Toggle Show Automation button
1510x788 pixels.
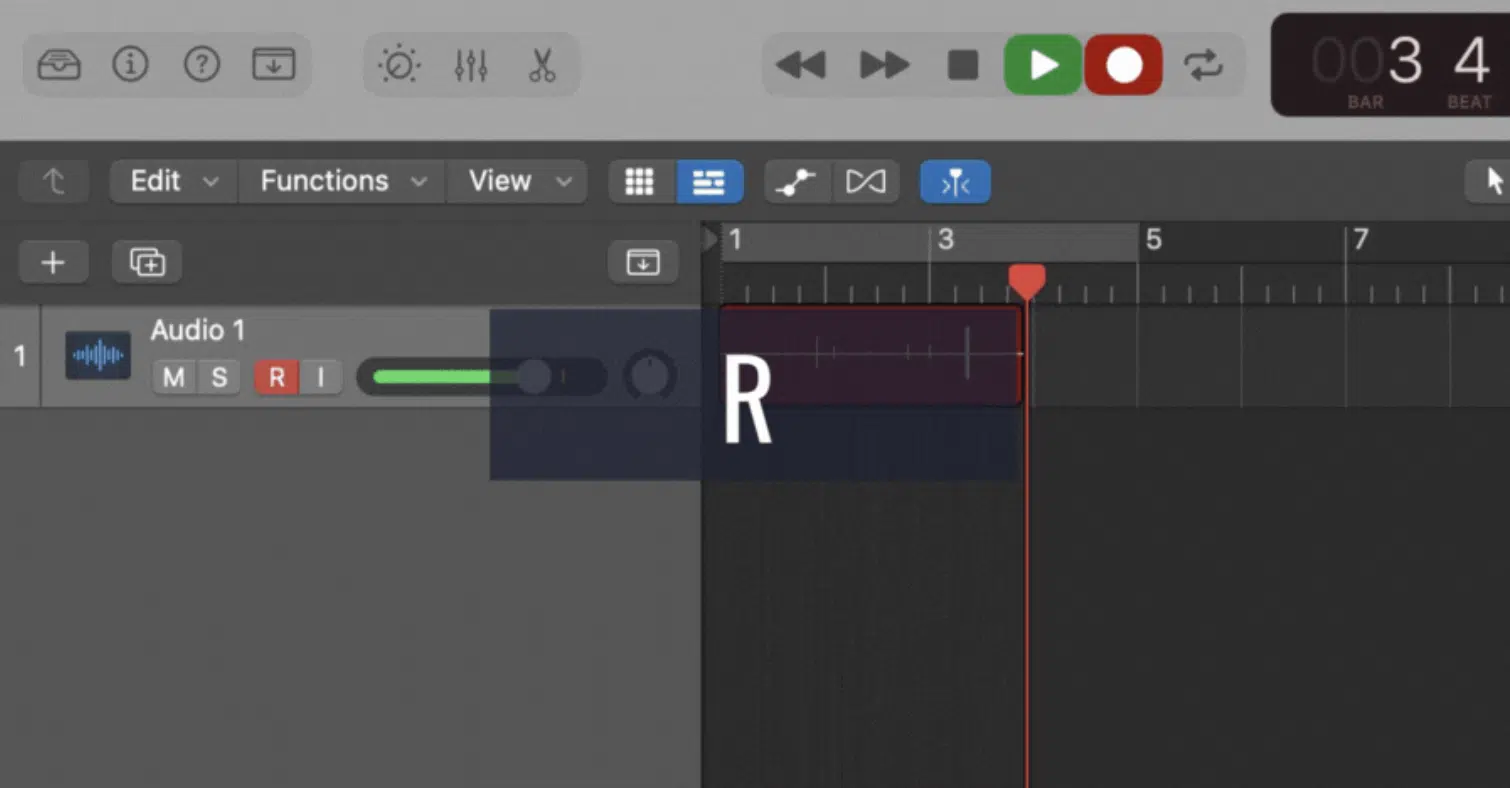(797, 182)
